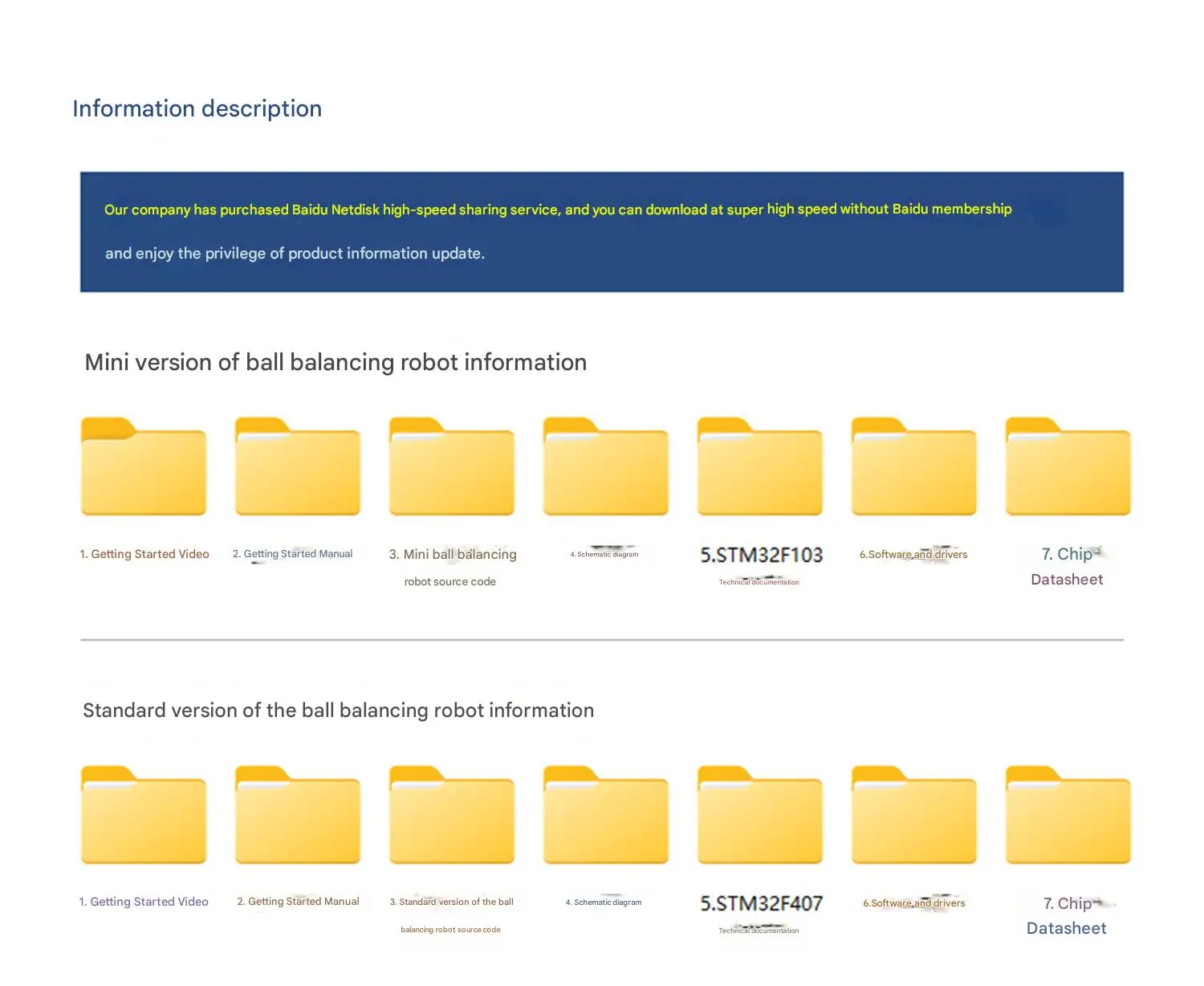This screenshot has height=986, width=1204.
Task: Click Technical documentation text under 5.STM32F407
Action: (759, 931)
